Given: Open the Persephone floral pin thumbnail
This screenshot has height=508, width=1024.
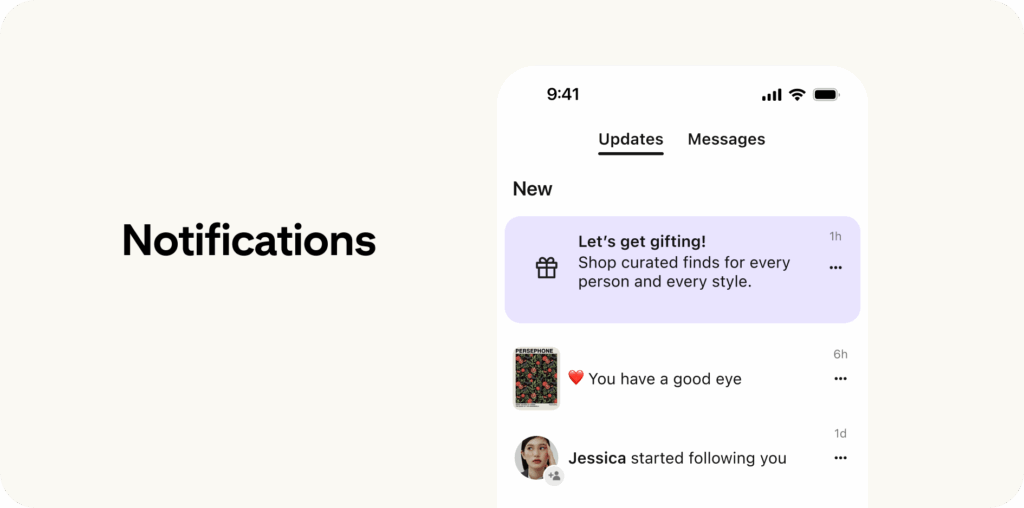Looking at the screenshot, I should (x=536, y=378).
